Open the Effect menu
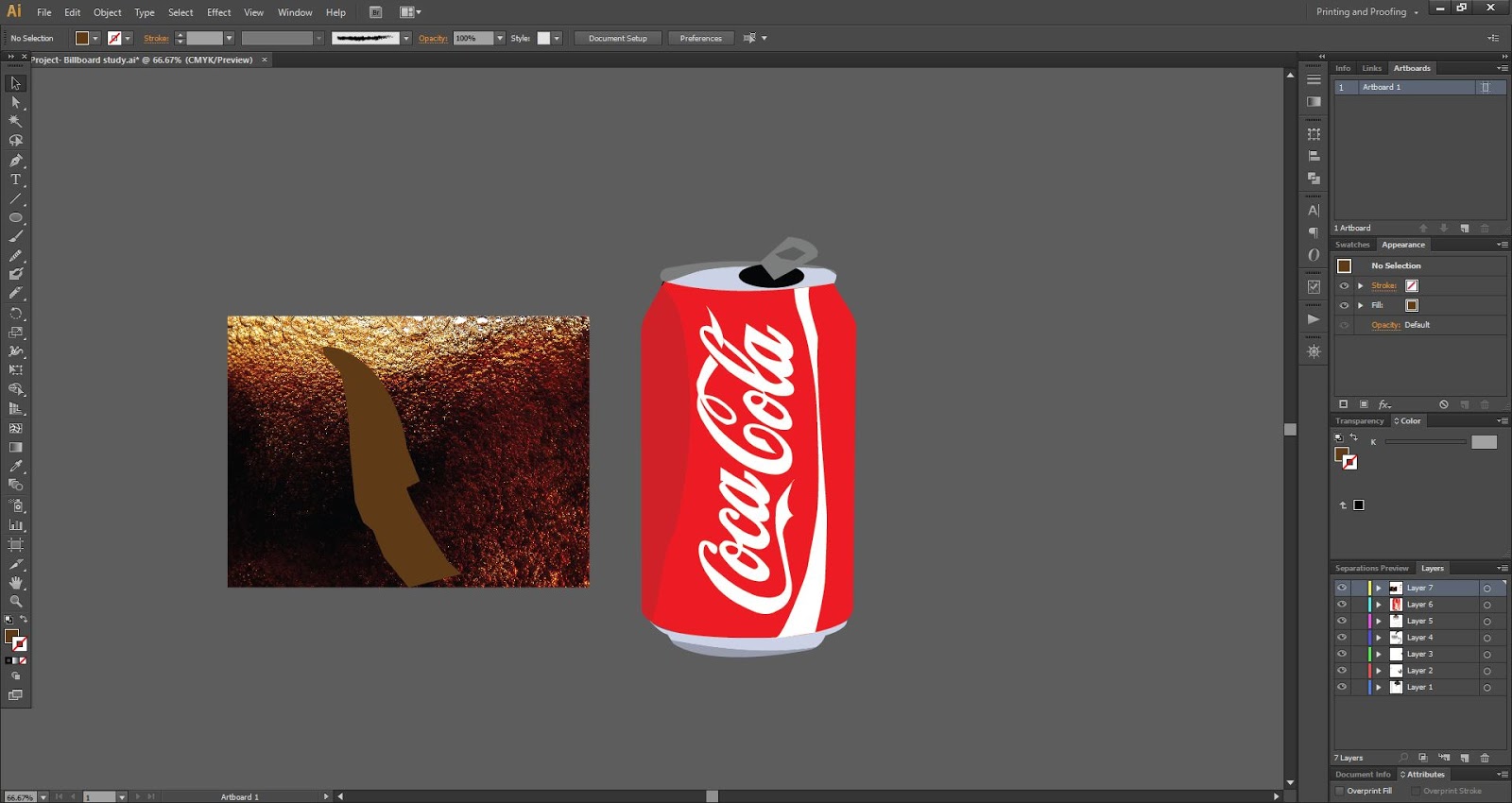Viewport: 1512px width, 803px height. click(x=219, y=12)
